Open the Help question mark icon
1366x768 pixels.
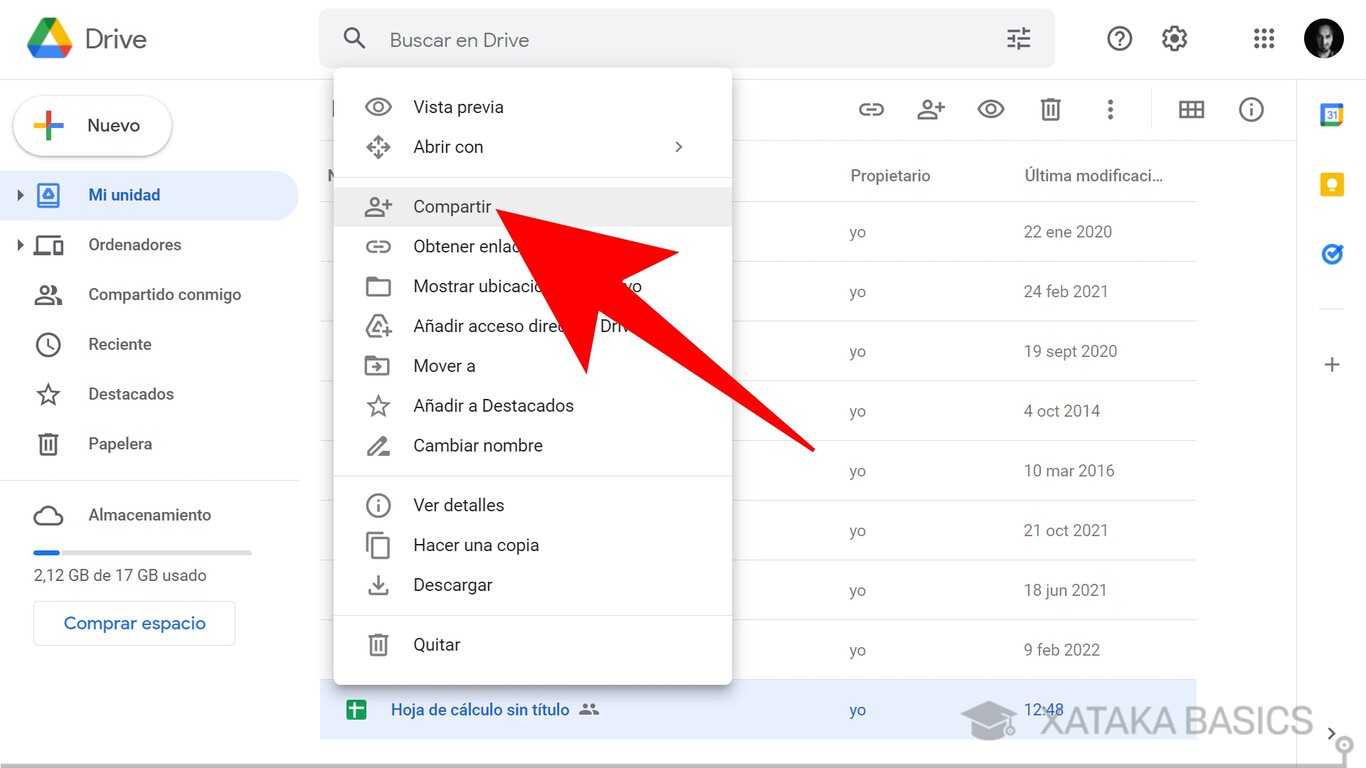(x=1119, y=39)
